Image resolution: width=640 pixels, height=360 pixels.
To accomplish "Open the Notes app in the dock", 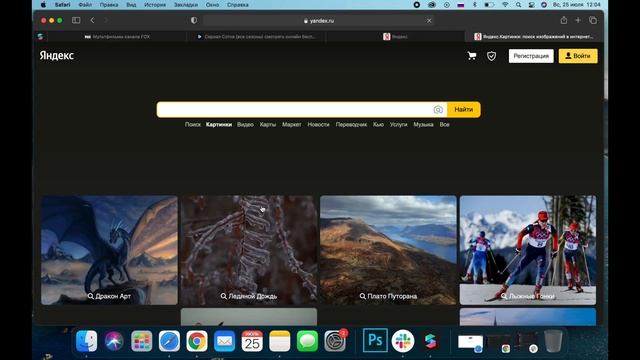I will point(280,341).
